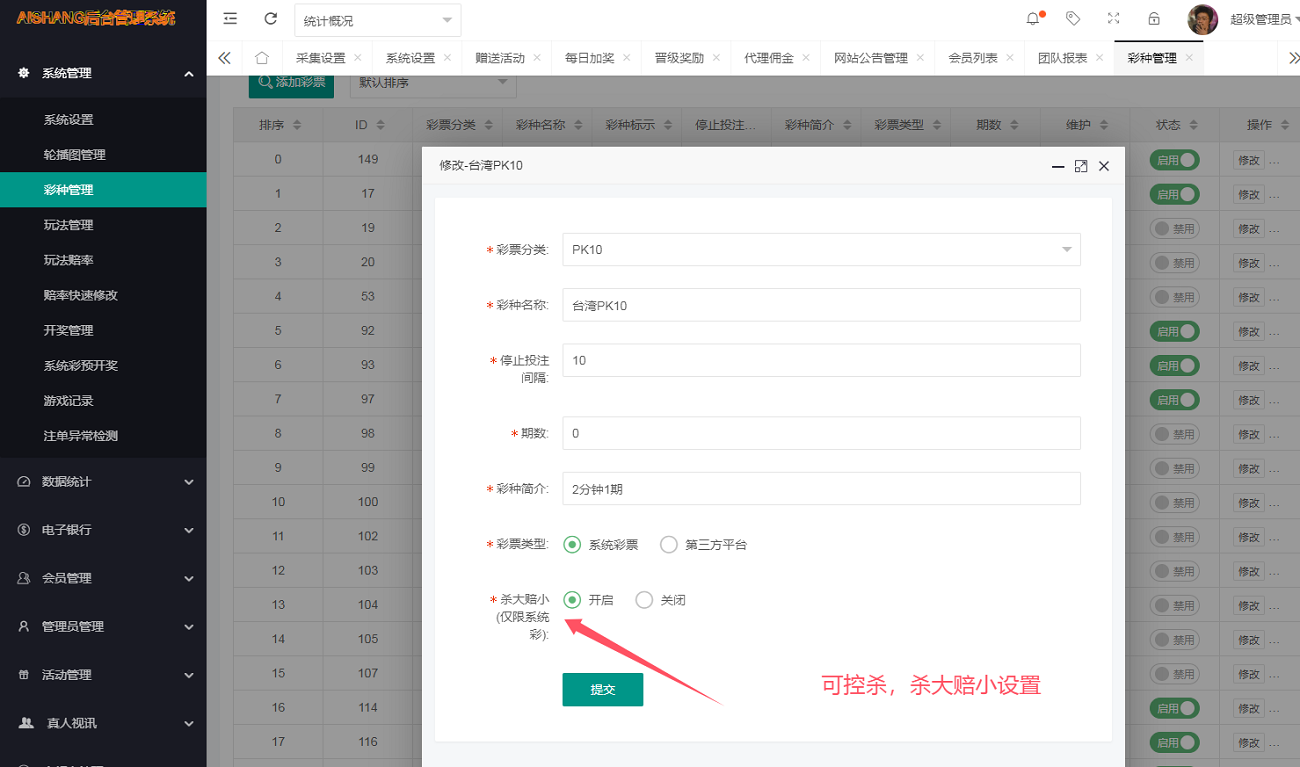Expand the 数据统计 sidebar menu

(103, 482)
